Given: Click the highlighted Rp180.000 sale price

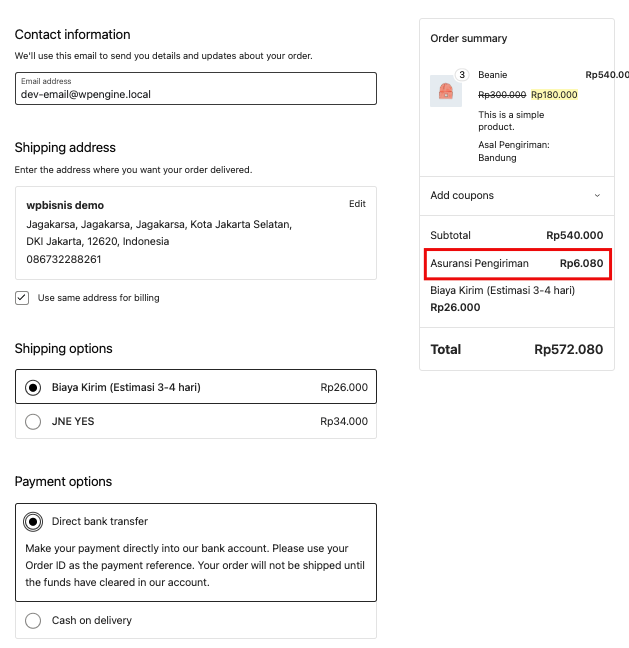Looking at the screenshot, I should pyautogui.click(x=554, y=95).
